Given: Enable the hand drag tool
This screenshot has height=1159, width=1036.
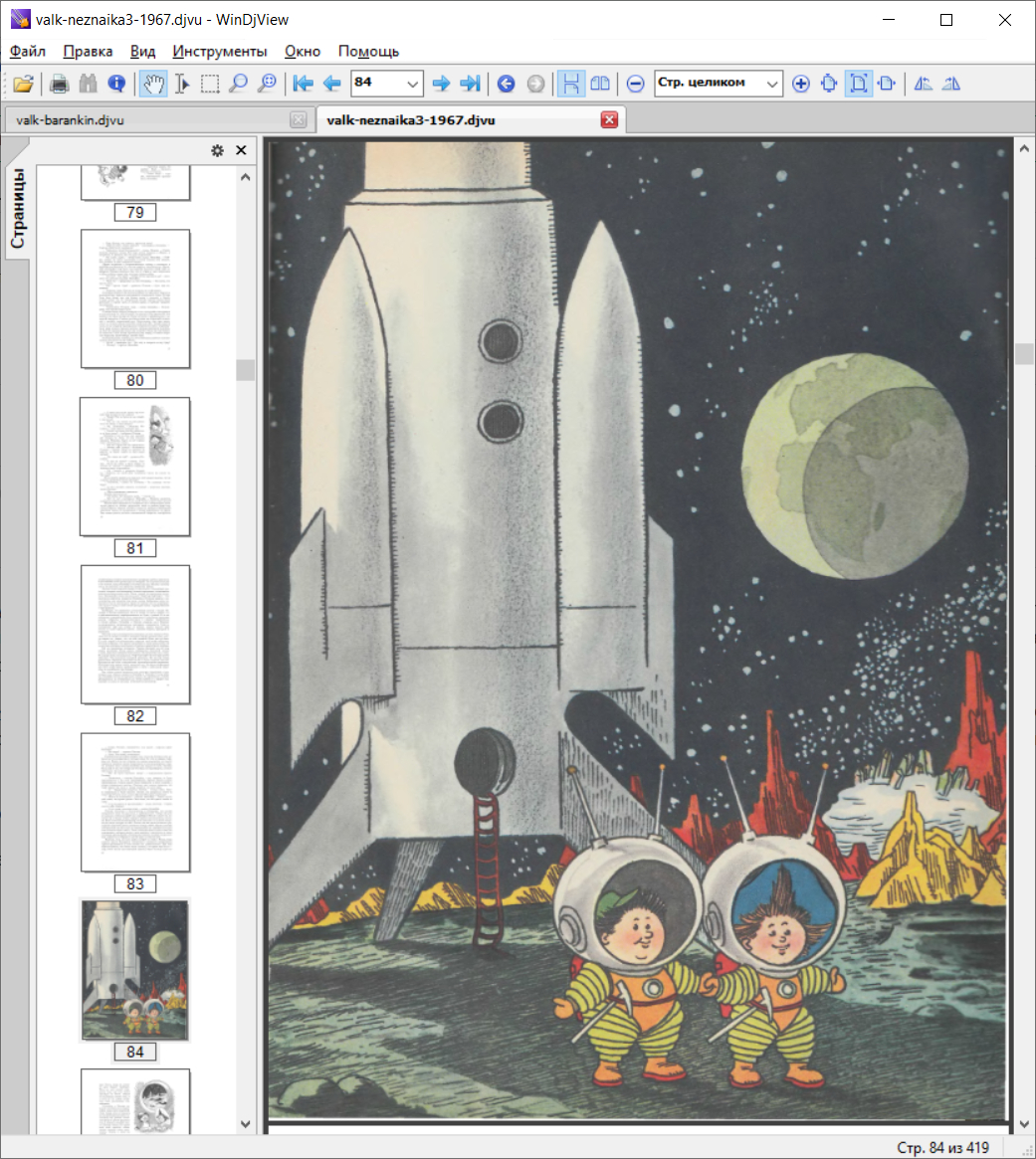Looking at the screenshot, I should (x=152, y=84).
